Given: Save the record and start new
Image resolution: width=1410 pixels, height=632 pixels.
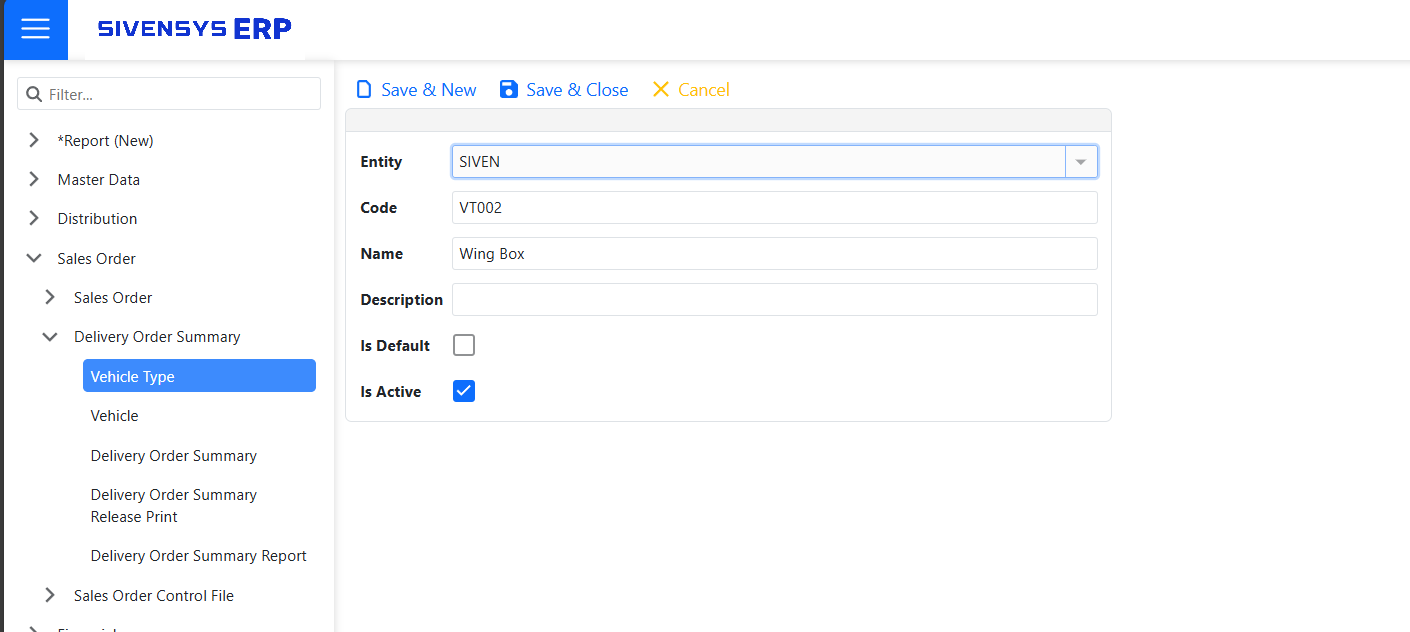Looking at the screenshot, I should [416, 90].
